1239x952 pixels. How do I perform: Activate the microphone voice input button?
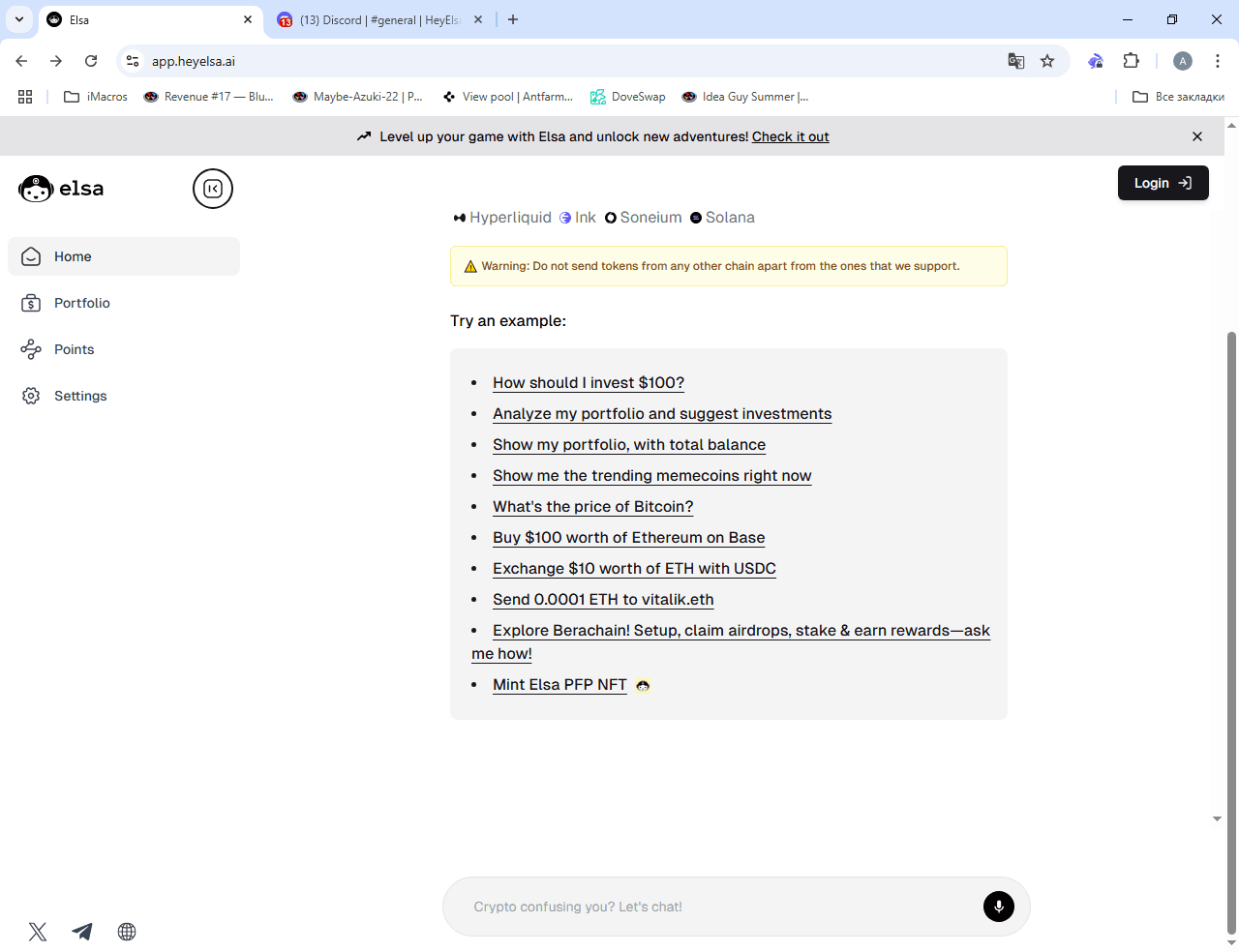pyautogui.click(x=999, y=907)
